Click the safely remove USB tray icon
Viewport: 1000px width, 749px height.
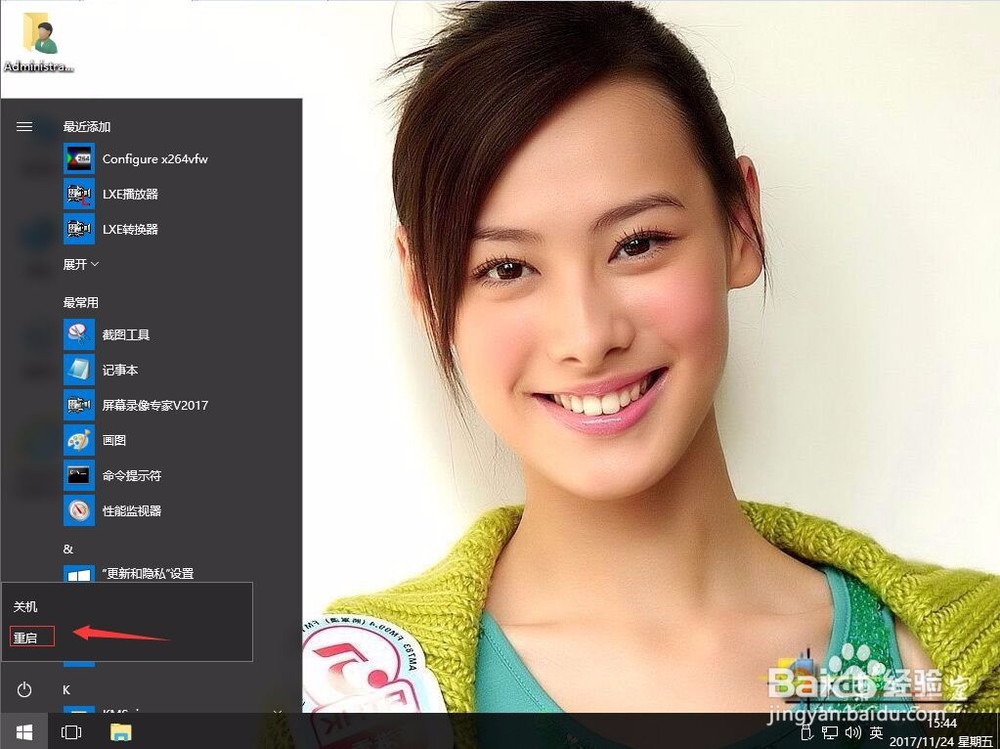[806, 732]
